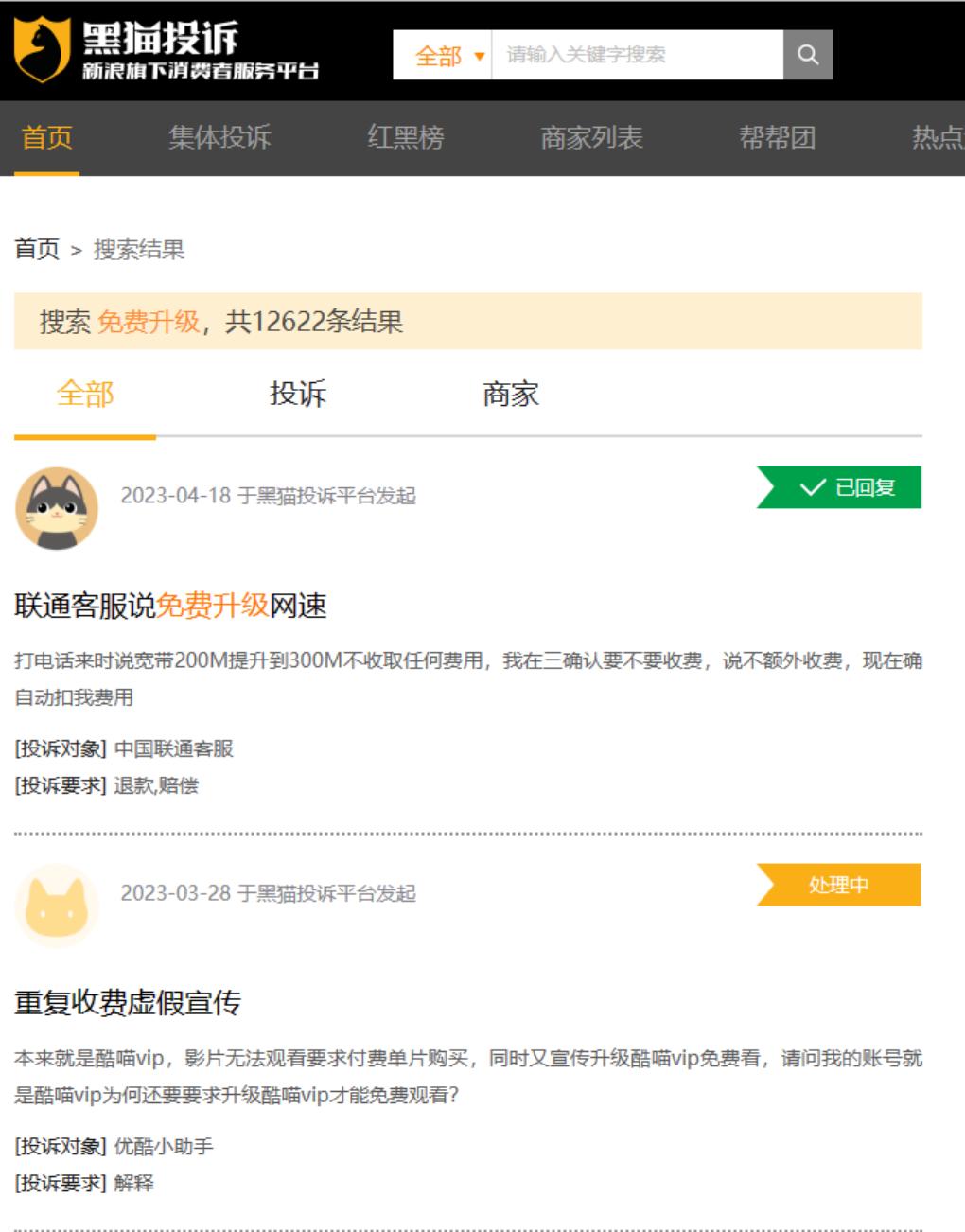Click the orange 处理中 status badge
The height and width of the screenshot is (1232, 965).
838,885
